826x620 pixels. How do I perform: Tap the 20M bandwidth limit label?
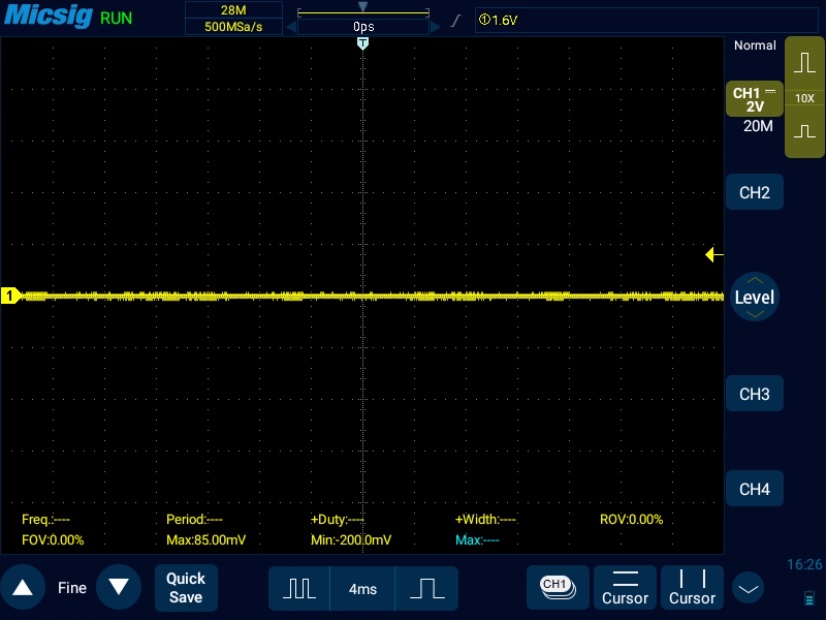click(x=758, y=126)
